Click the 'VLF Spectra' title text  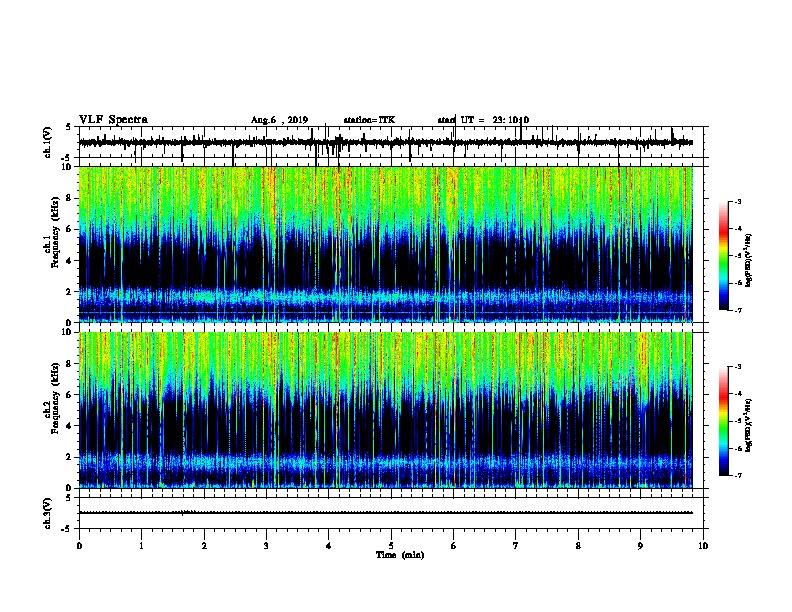click(113, 120)
